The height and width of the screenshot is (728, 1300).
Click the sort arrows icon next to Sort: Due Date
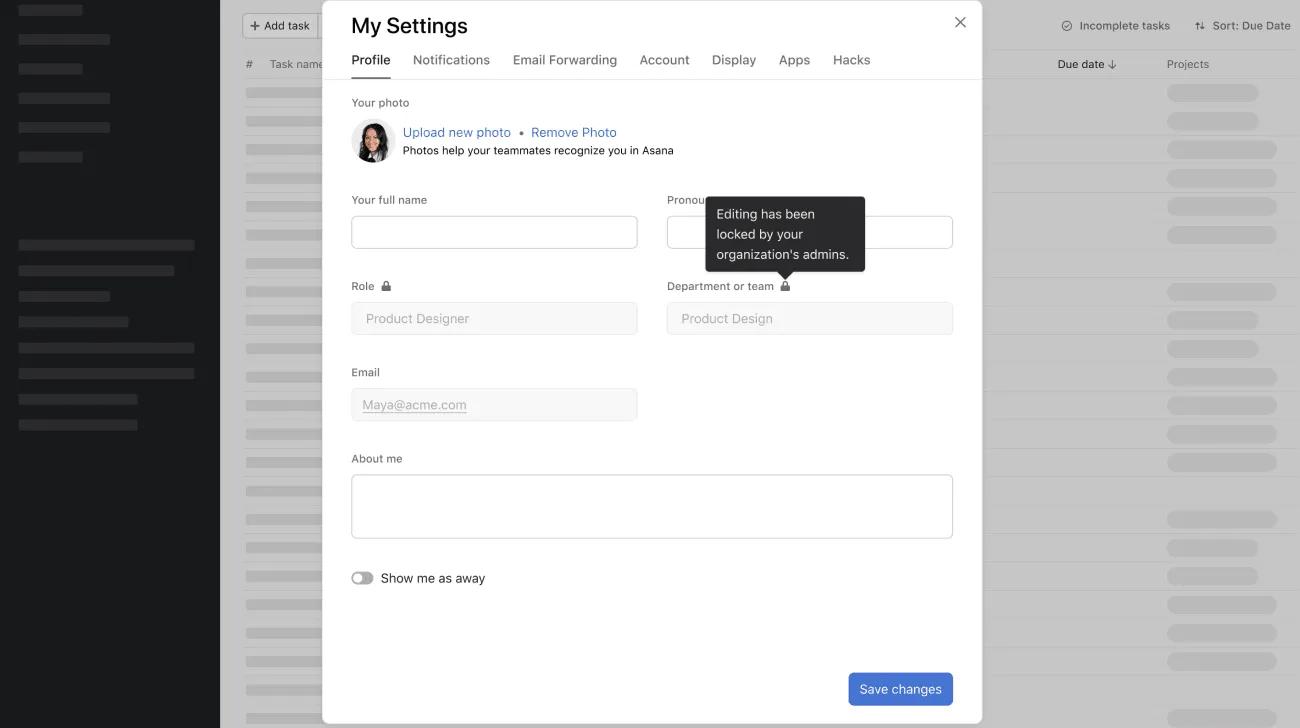(x=1198, y=25)
